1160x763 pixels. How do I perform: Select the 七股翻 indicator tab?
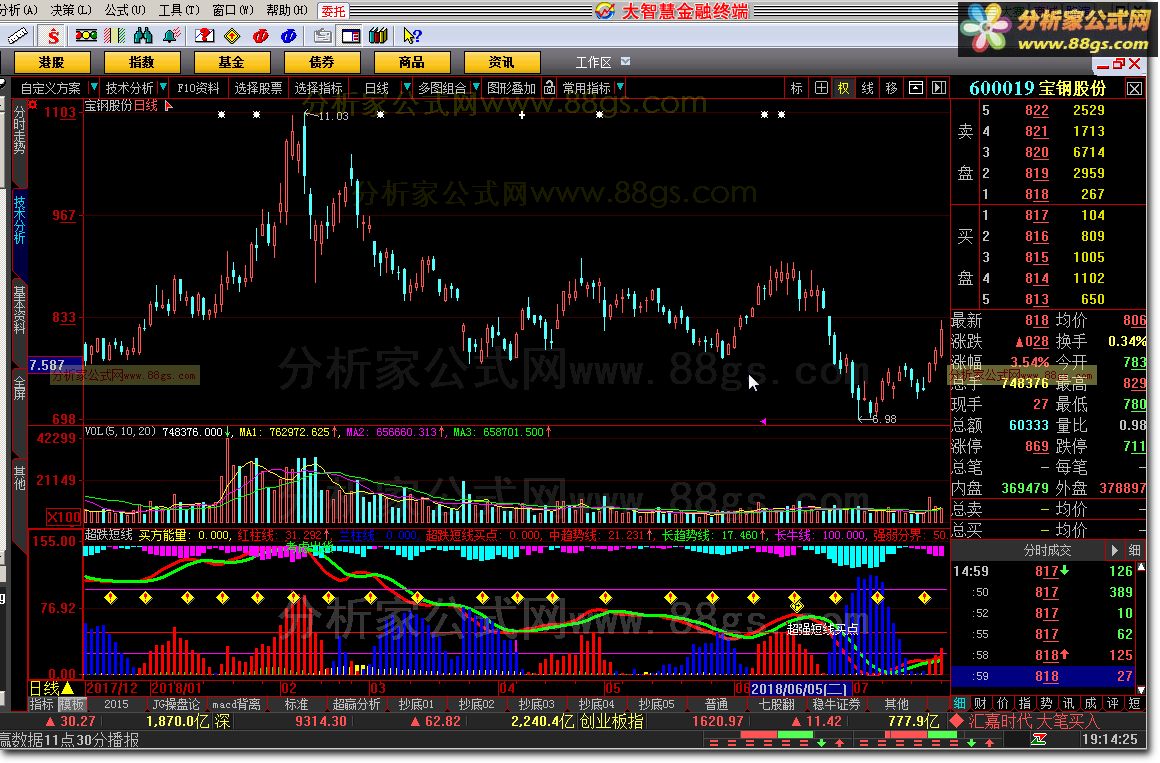(776, 704)
